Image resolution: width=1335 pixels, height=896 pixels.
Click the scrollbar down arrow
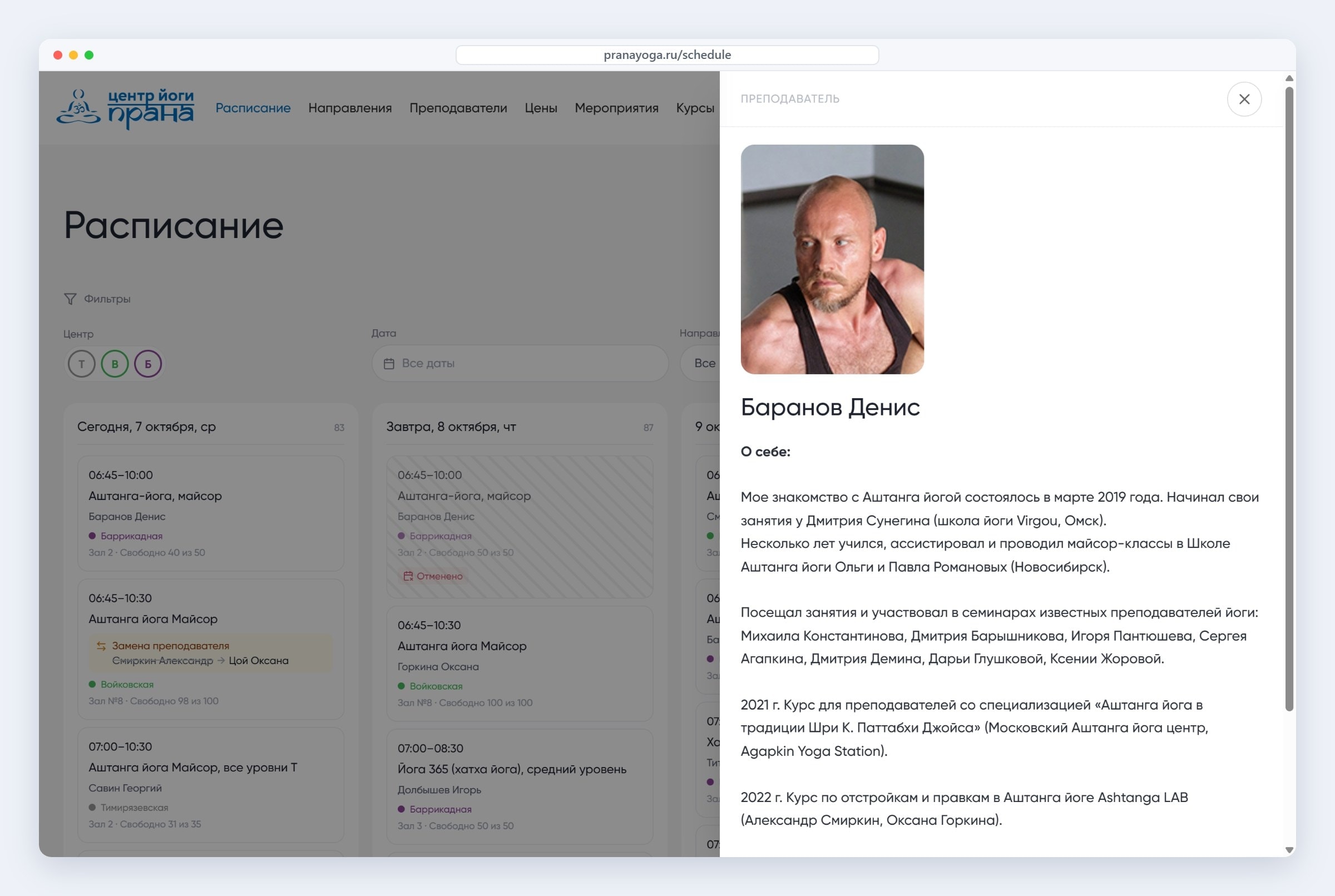coord(1289,850)
